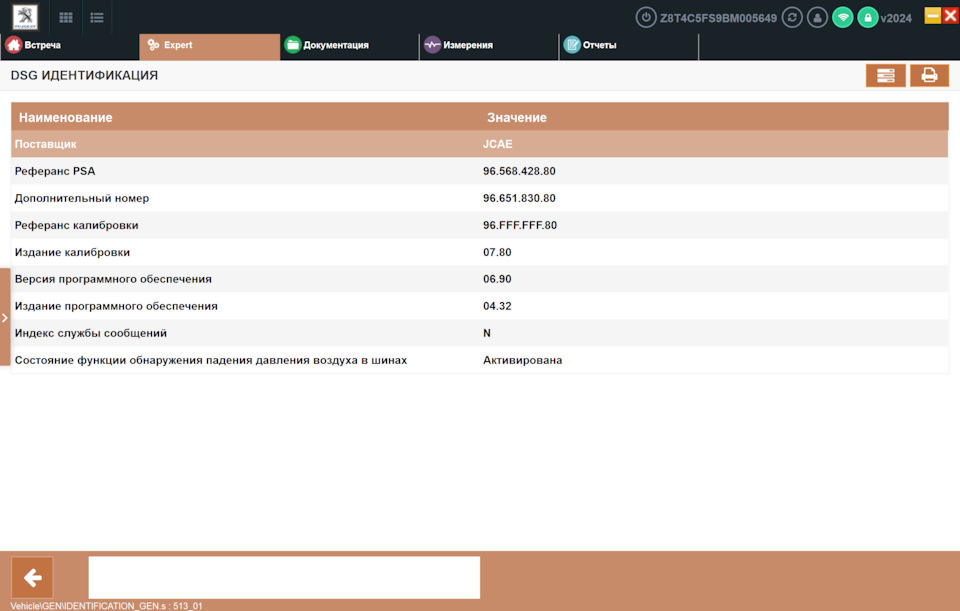Open the Отчеты tab
The image size is (960, 611).
point(629,45)
